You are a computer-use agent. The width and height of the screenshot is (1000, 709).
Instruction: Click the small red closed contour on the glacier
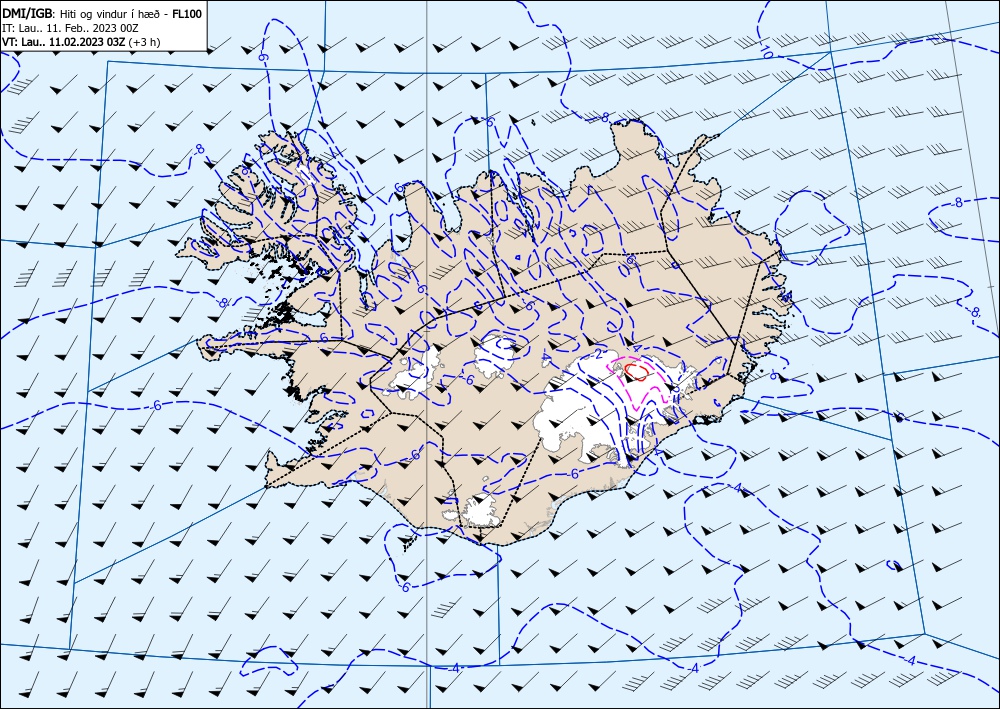click(x=636, y=371)
